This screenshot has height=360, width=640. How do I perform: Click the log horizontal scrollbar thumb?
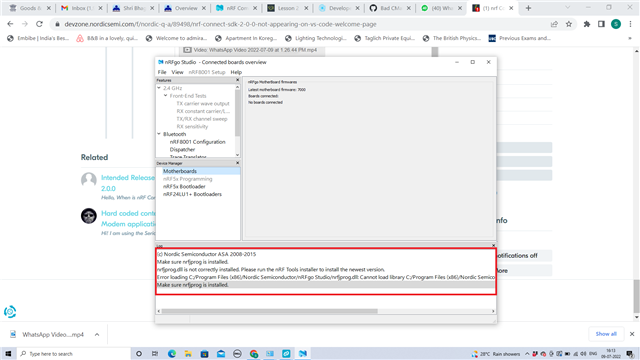[x=269, y=311]
